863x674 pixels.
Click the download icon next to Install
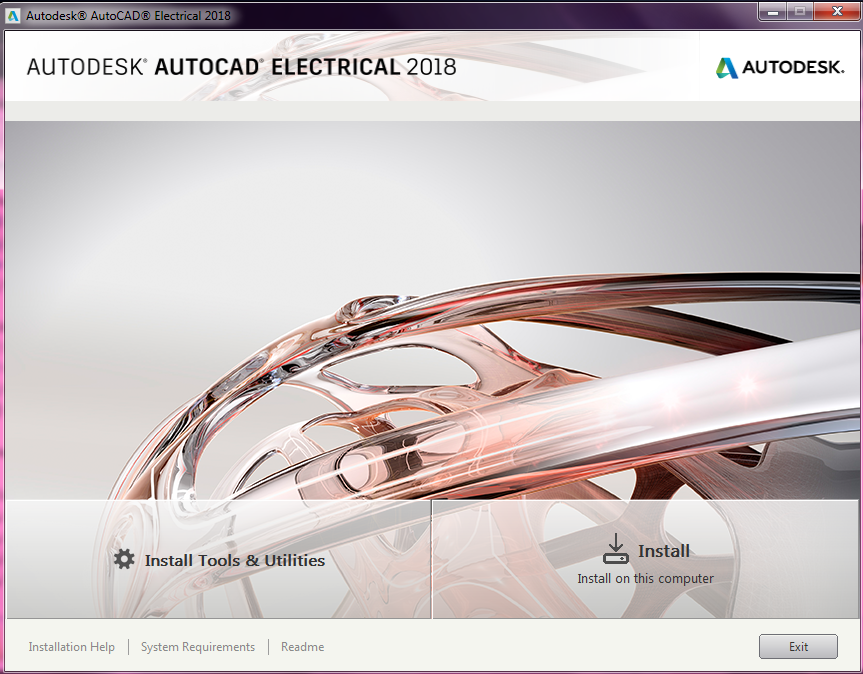615,549
